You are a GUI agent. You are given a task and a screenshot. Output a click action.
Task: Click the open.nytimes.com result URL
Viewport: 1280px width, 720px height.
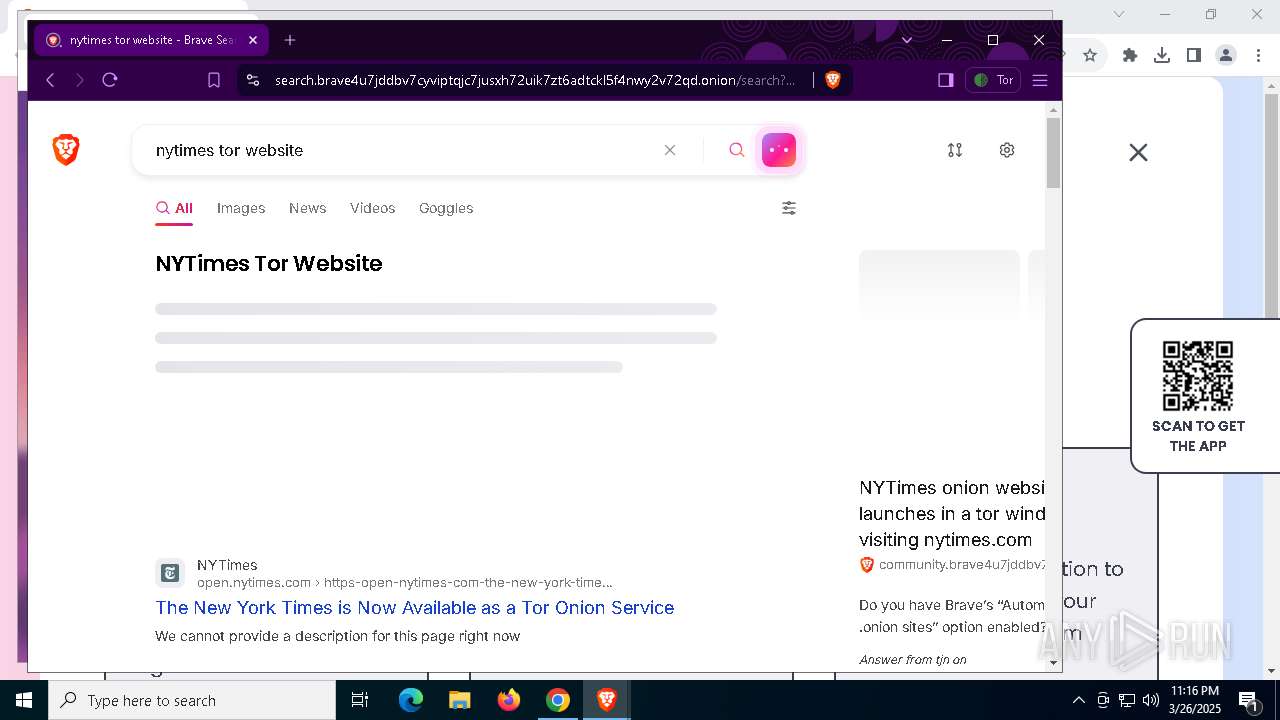coord(405,582)
